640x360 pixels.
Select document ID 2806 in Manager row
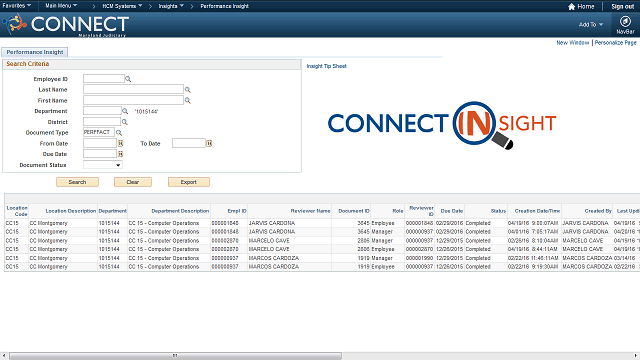pos(363,241)
